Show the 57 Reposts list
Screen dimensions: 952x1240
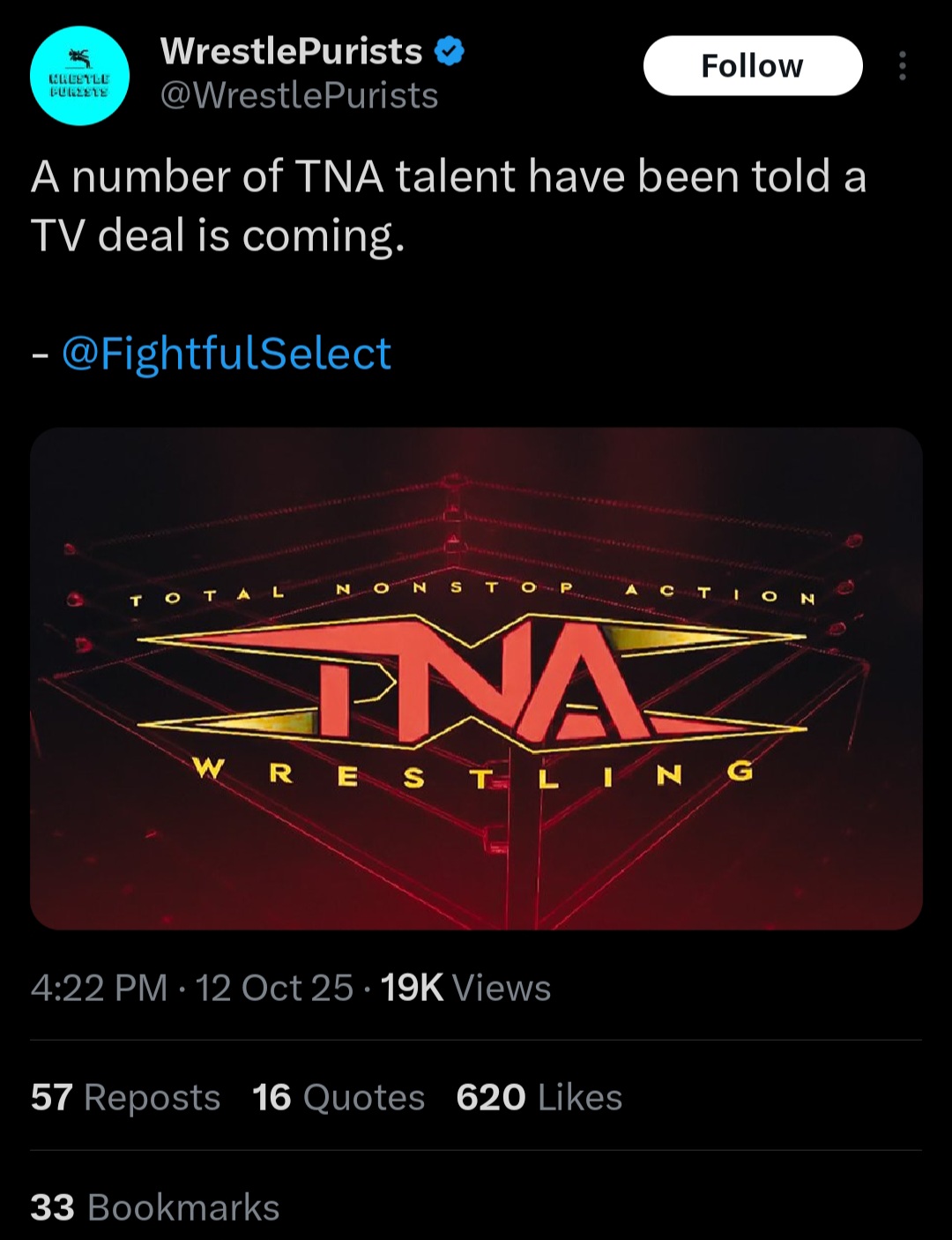pyautogui.click(x=125, y=1098)
